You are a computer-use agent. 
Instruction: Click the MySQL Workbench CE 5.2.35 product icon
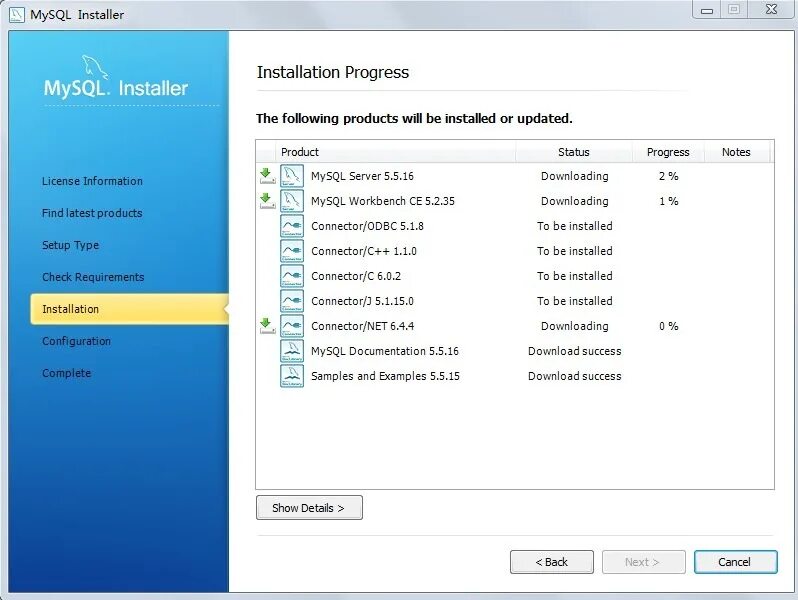click(292, 201)
